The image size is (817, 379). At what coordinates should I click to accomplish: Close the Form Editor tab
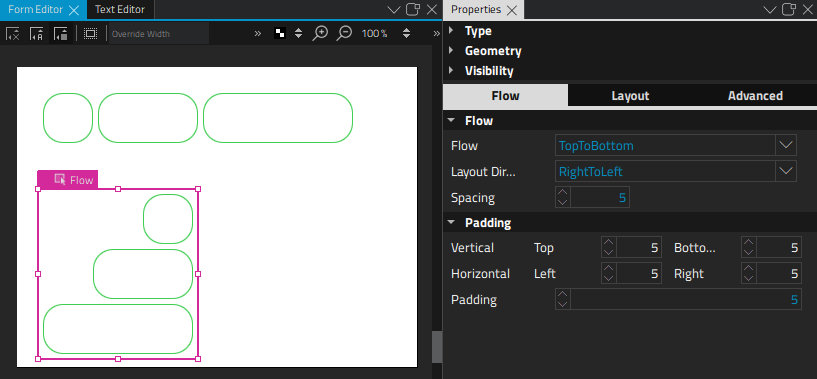pyautogui.click(x=74, y=10)
